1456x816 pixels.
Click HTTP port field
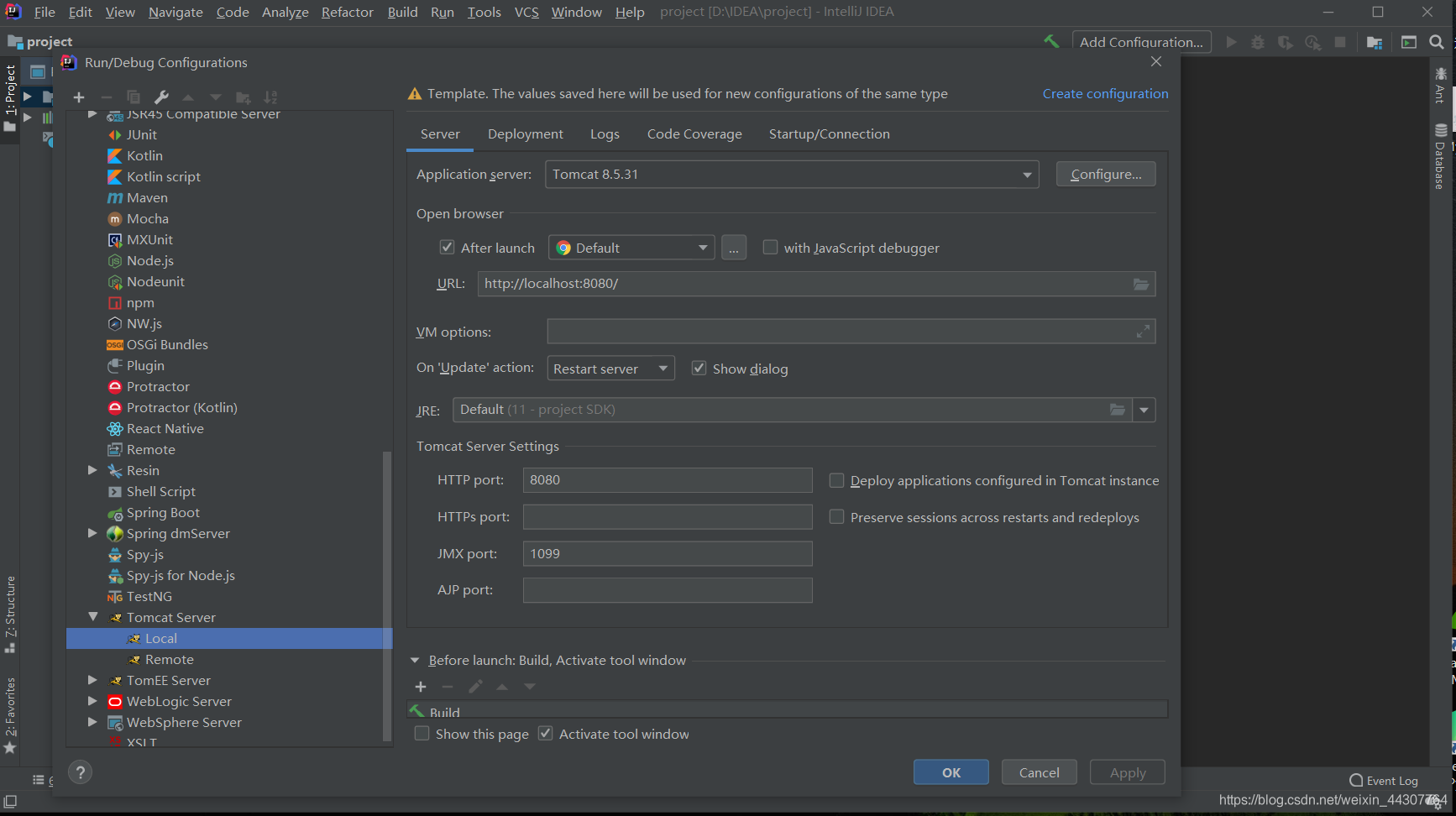pos(668,480)
